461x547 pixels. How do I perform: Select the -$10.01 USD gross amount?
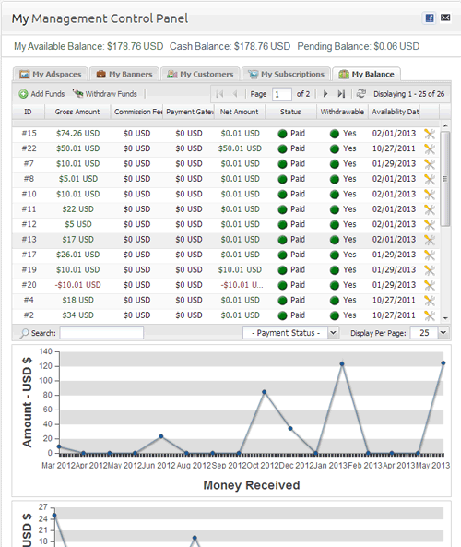coord(77,285)
